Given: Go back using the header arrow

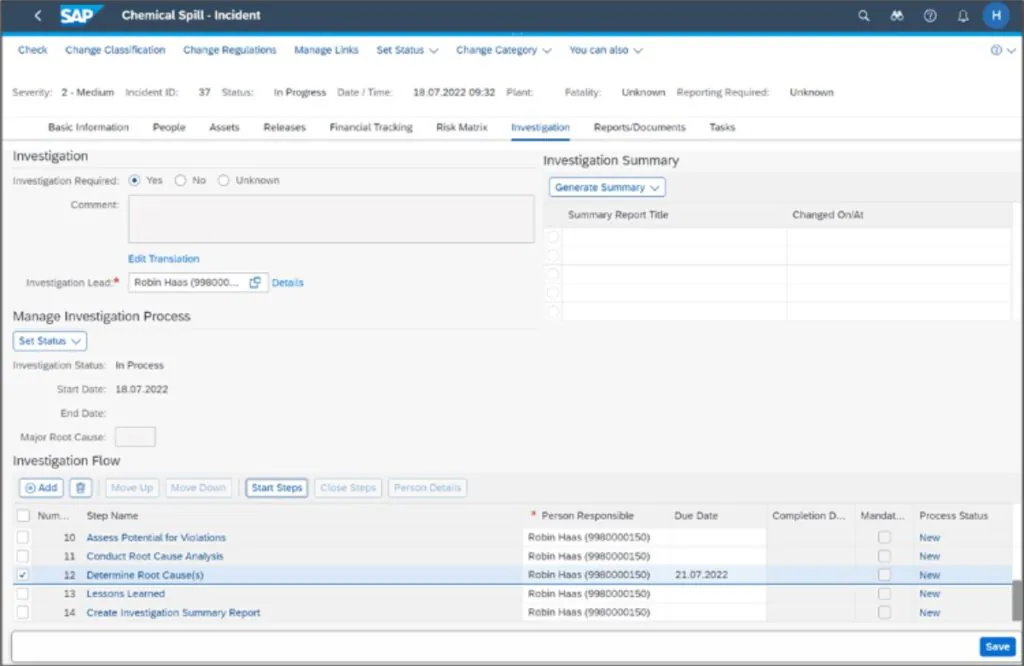Looking at the screenshot, I should 38,15.
